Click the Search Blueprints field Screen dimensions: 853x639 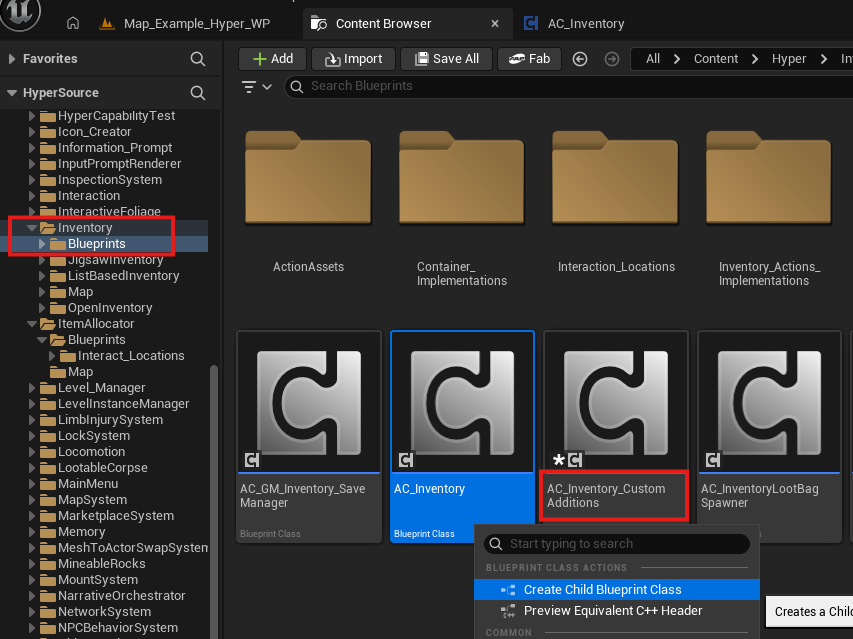pos(568,86)
